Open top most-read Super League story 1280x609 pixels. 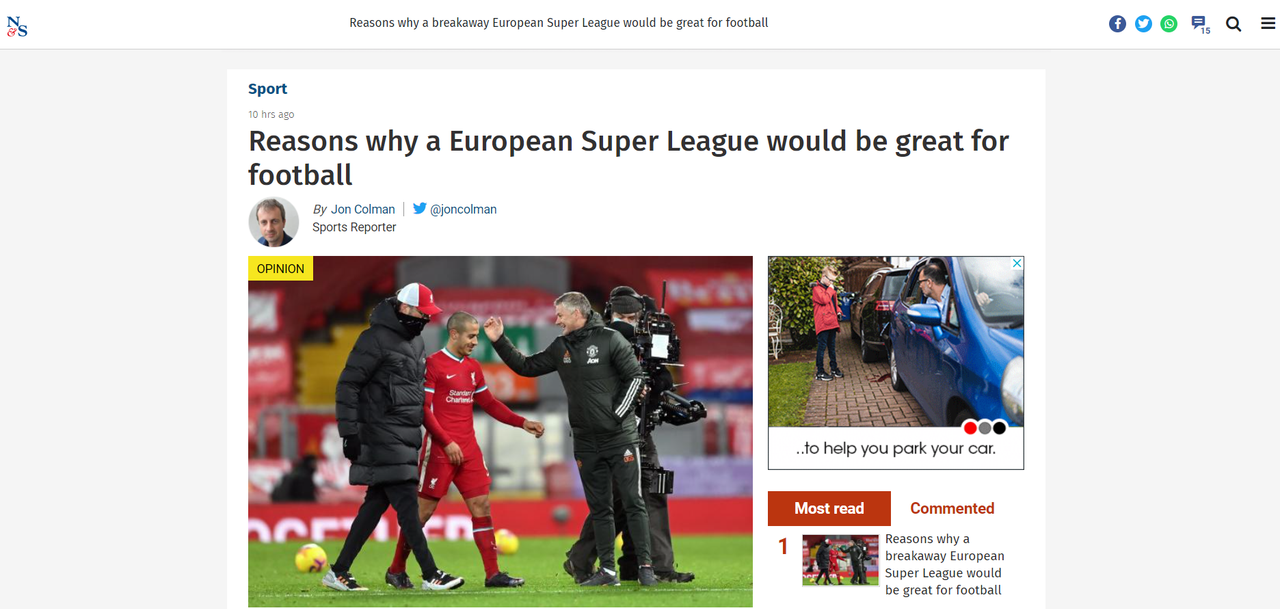(x=944, y=564)
